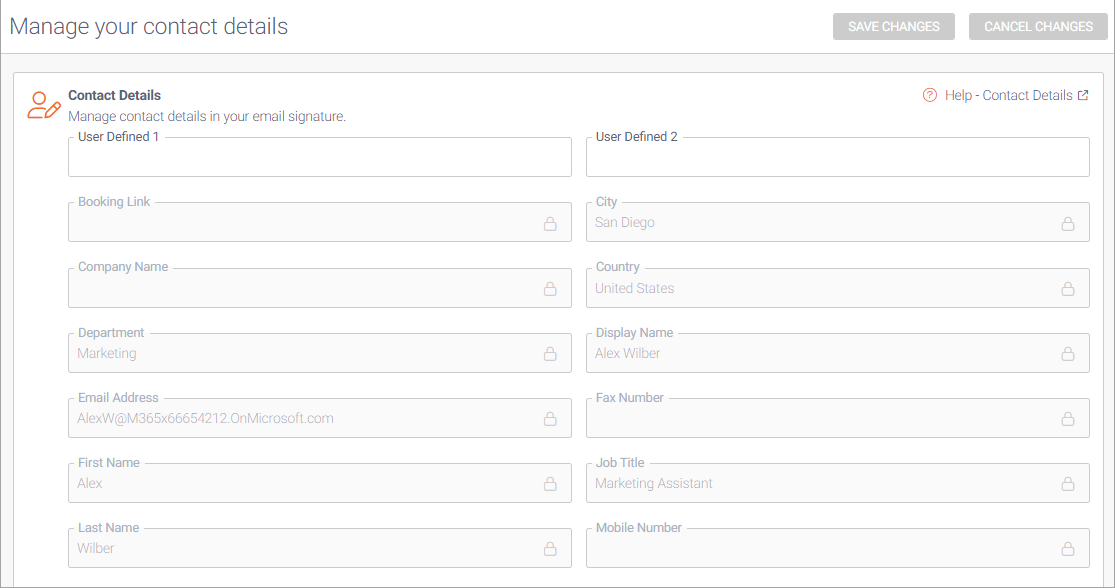
Task: Click the lock icon in Email Address field
Action: (550, 419)
